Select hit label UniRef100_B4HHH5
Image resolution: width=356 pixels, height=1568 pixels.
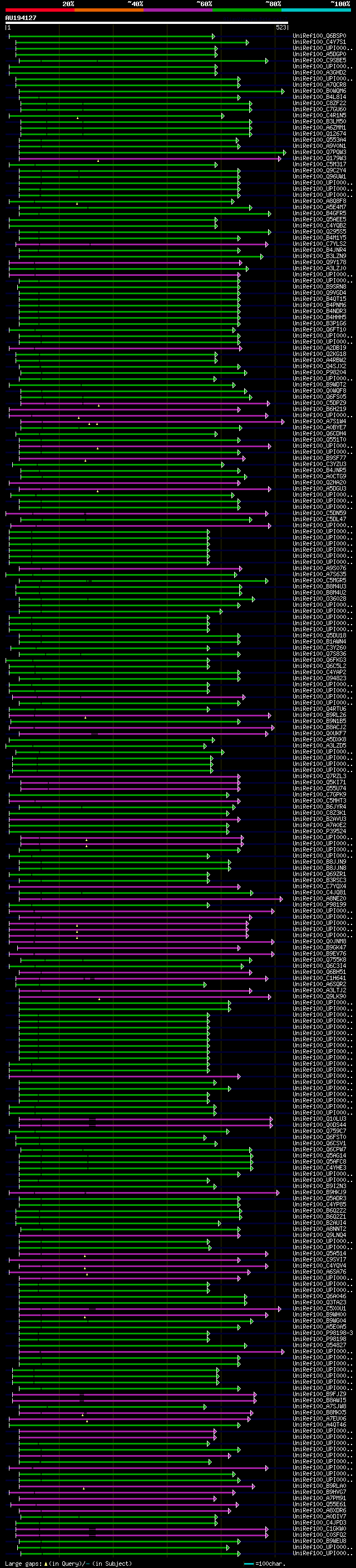(319, 317)
